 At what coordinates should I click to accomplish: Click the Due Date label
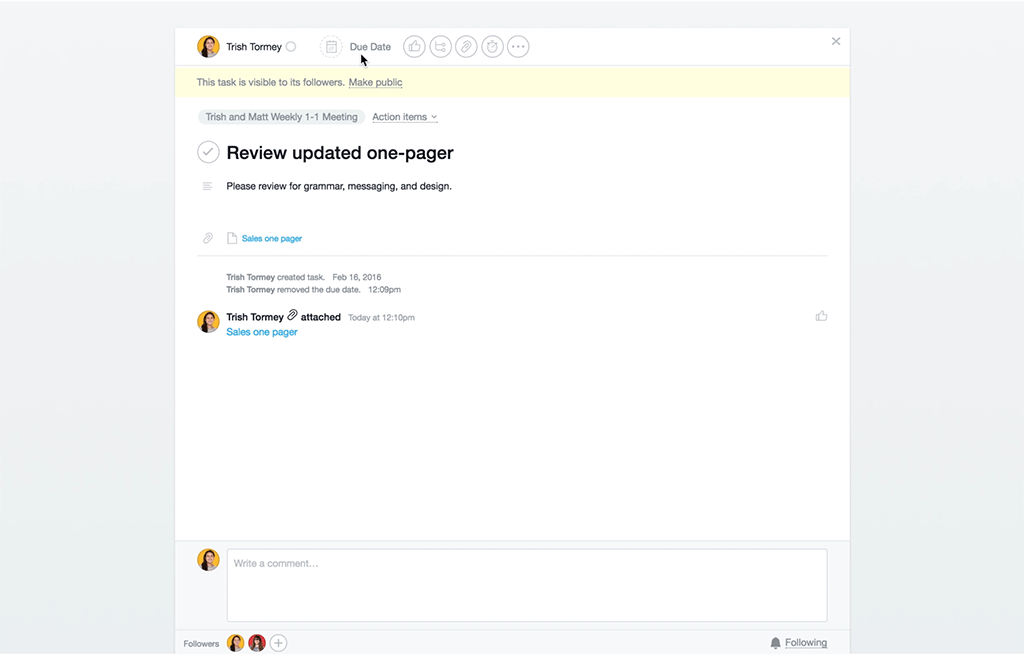point(370,47)
